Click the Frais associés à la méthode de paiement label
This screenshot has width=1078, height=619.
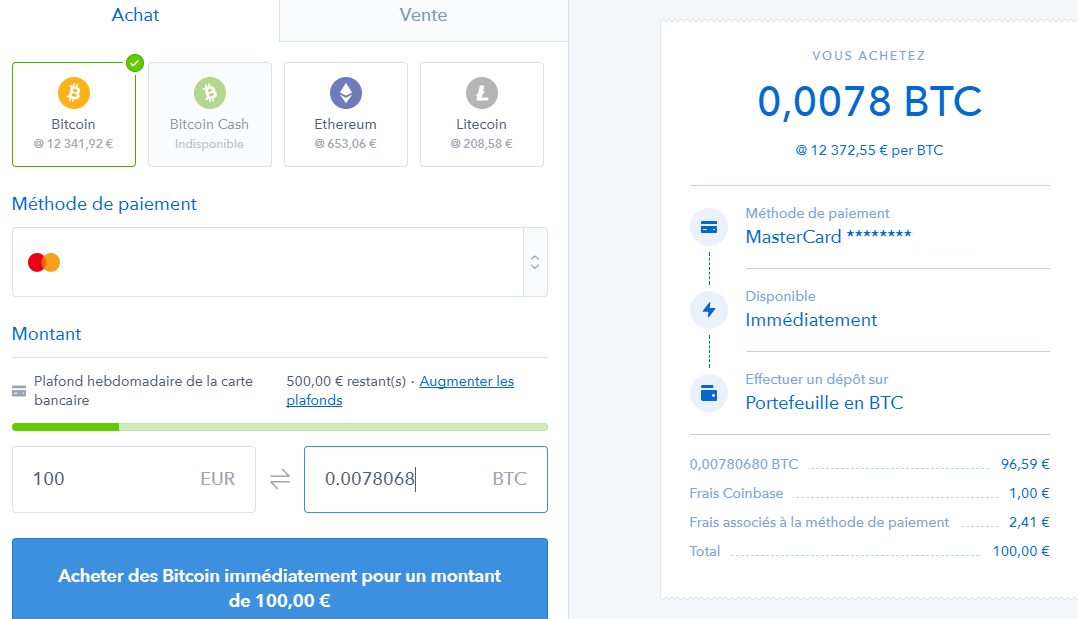tap(820, 522)
